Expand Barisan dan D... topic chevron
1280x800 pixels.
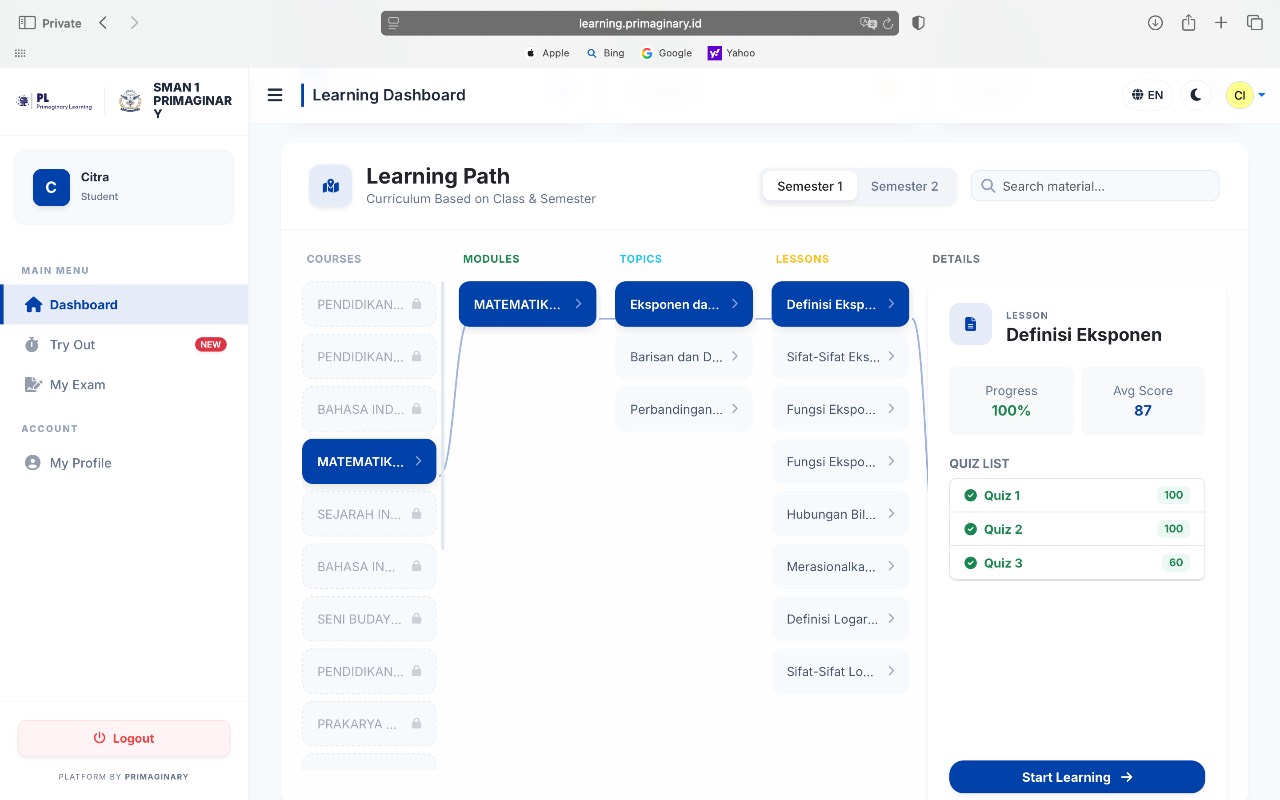tap(734, 356)
